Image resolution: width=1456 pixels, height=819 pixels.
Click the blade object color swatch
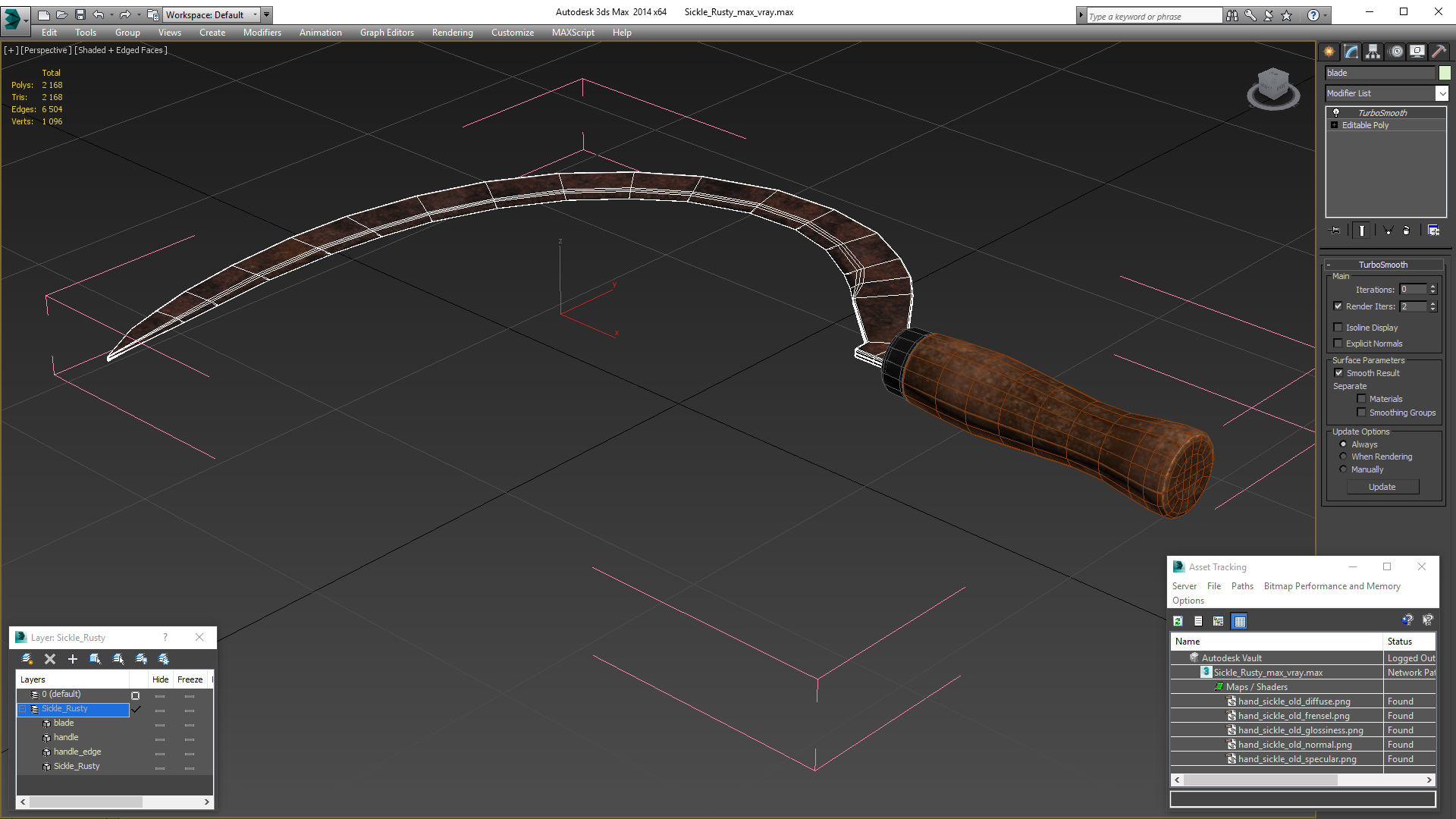point(1445,73)
